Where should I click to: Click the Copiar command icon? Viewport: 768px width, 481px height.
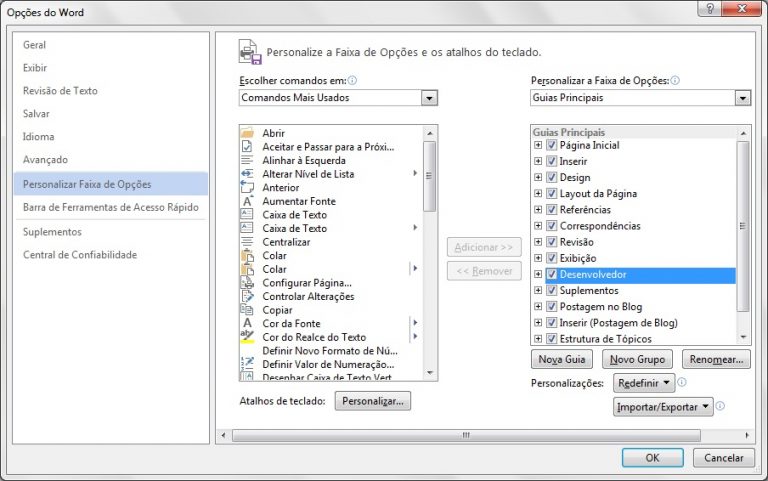click(x=247, y=310)
